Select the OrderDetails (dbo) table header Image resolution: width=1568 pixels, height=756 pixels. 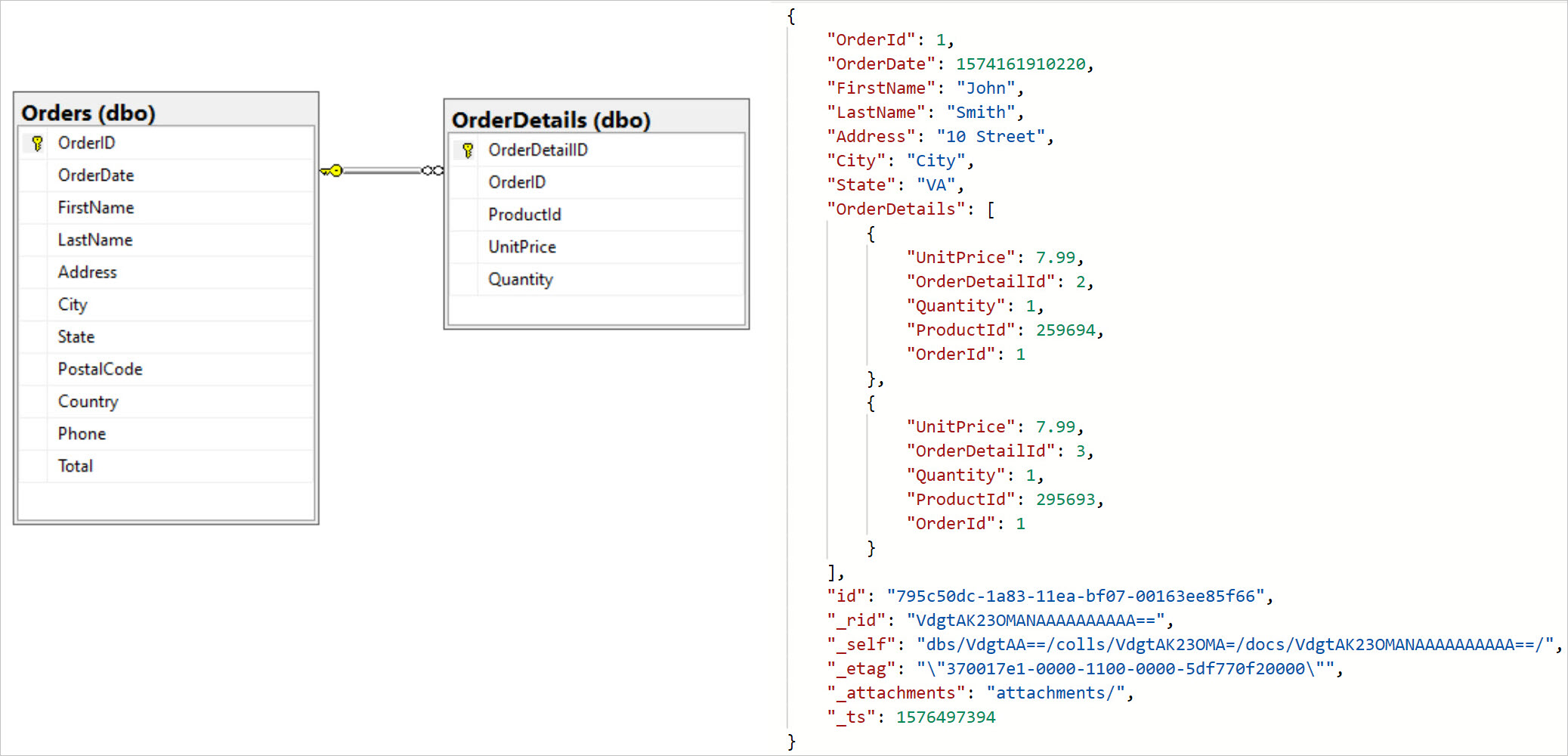[x=551, y=119]
